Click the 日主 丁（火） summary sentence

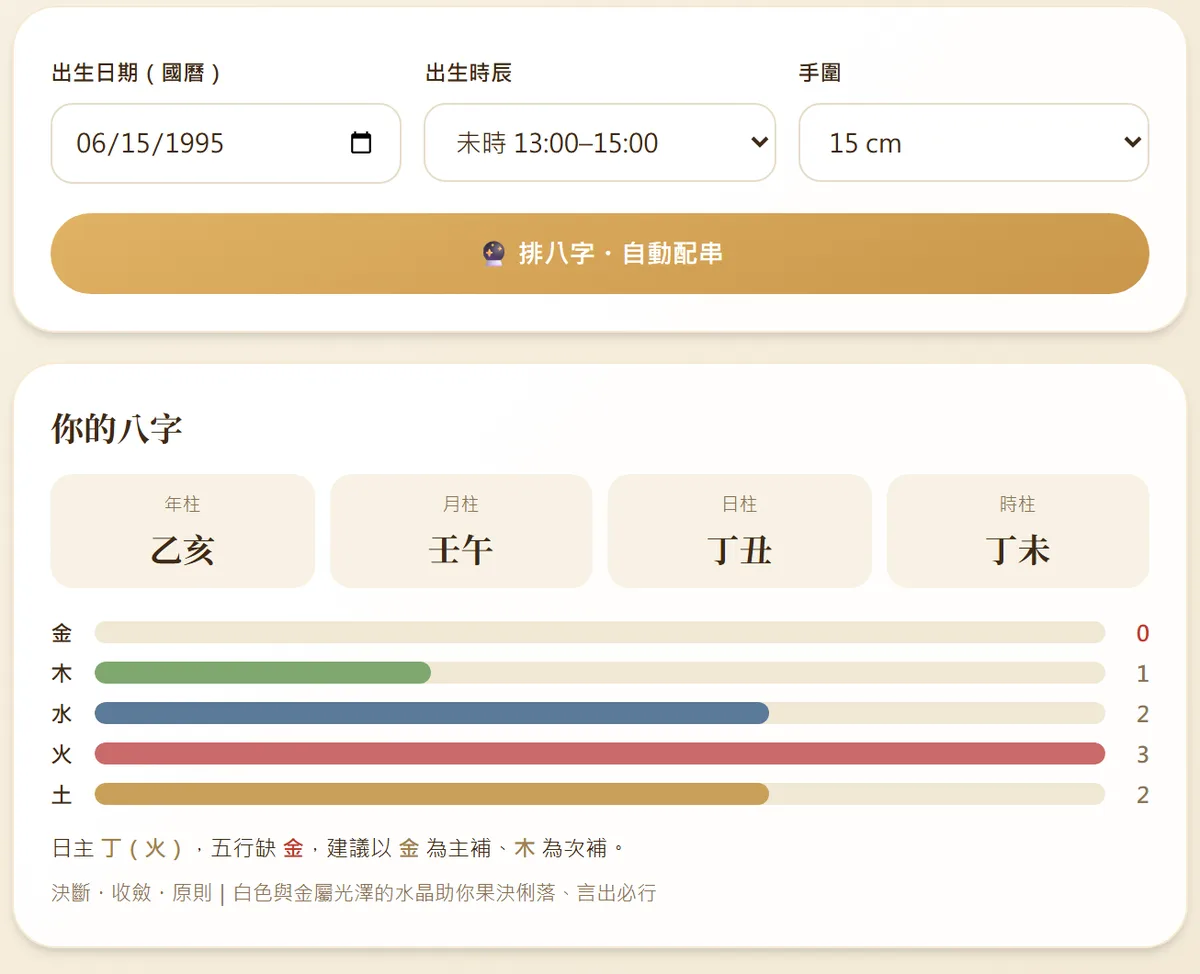click(338, 848)
